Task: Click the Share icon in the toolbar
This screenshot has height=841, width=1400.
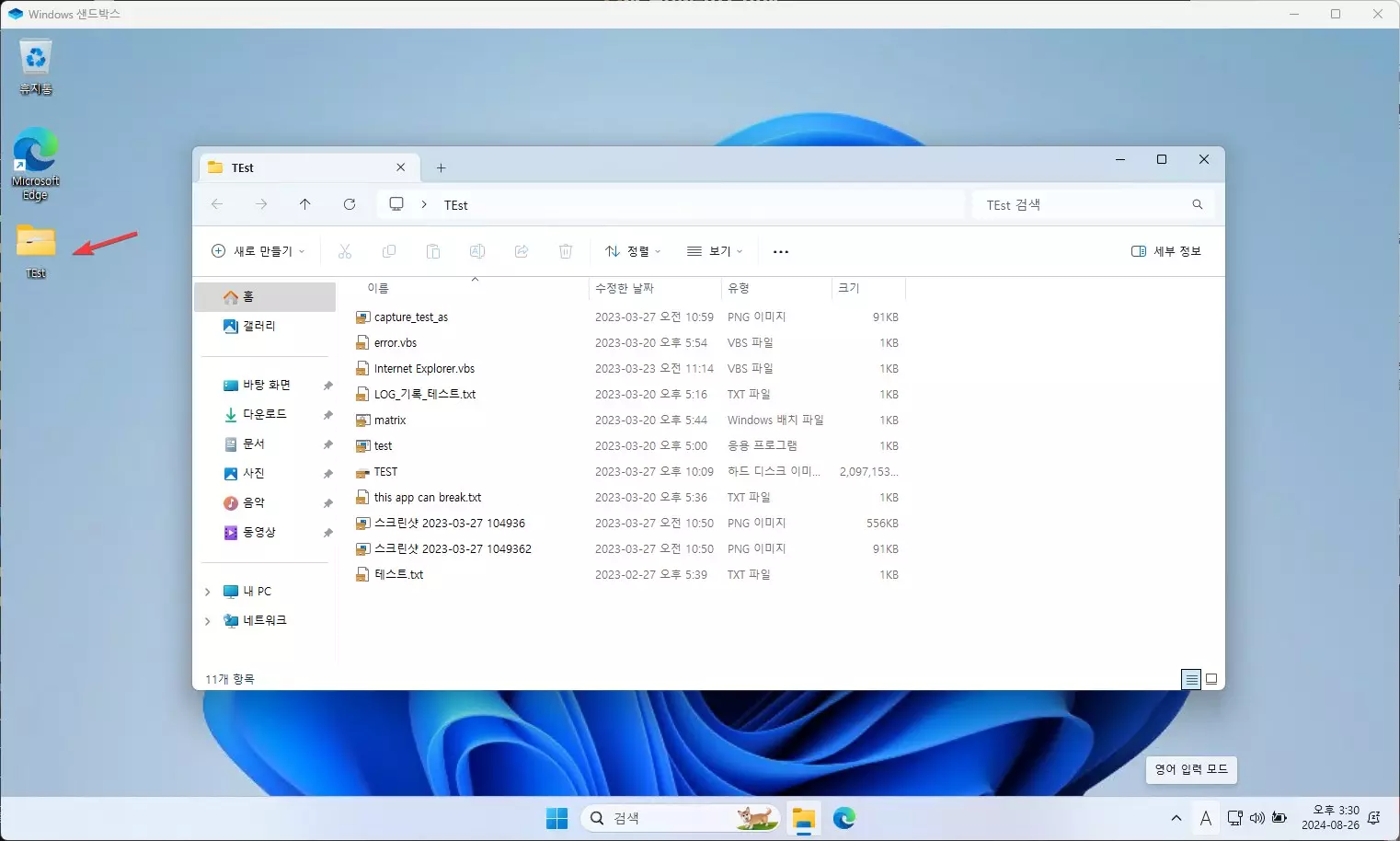Action: [522, 250]
